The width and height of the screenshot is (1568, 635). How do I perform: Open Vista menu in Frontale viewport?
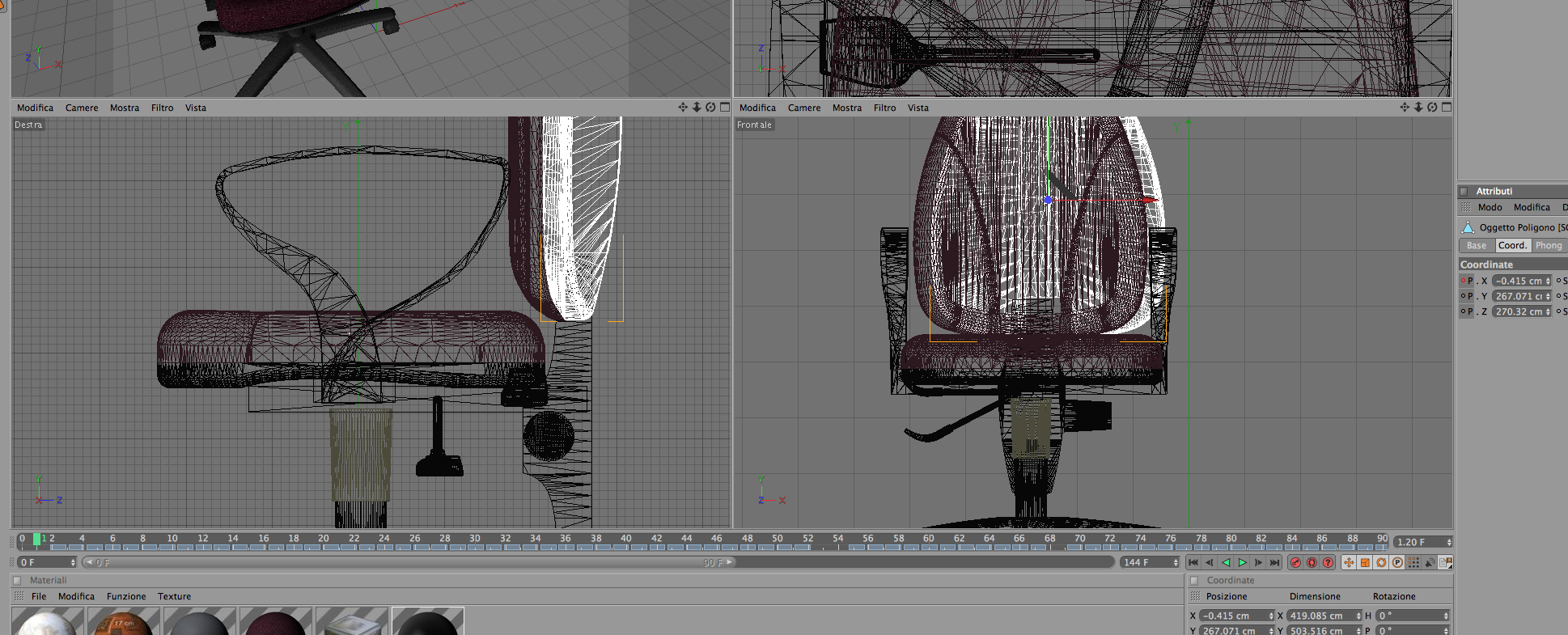[918, 108]
